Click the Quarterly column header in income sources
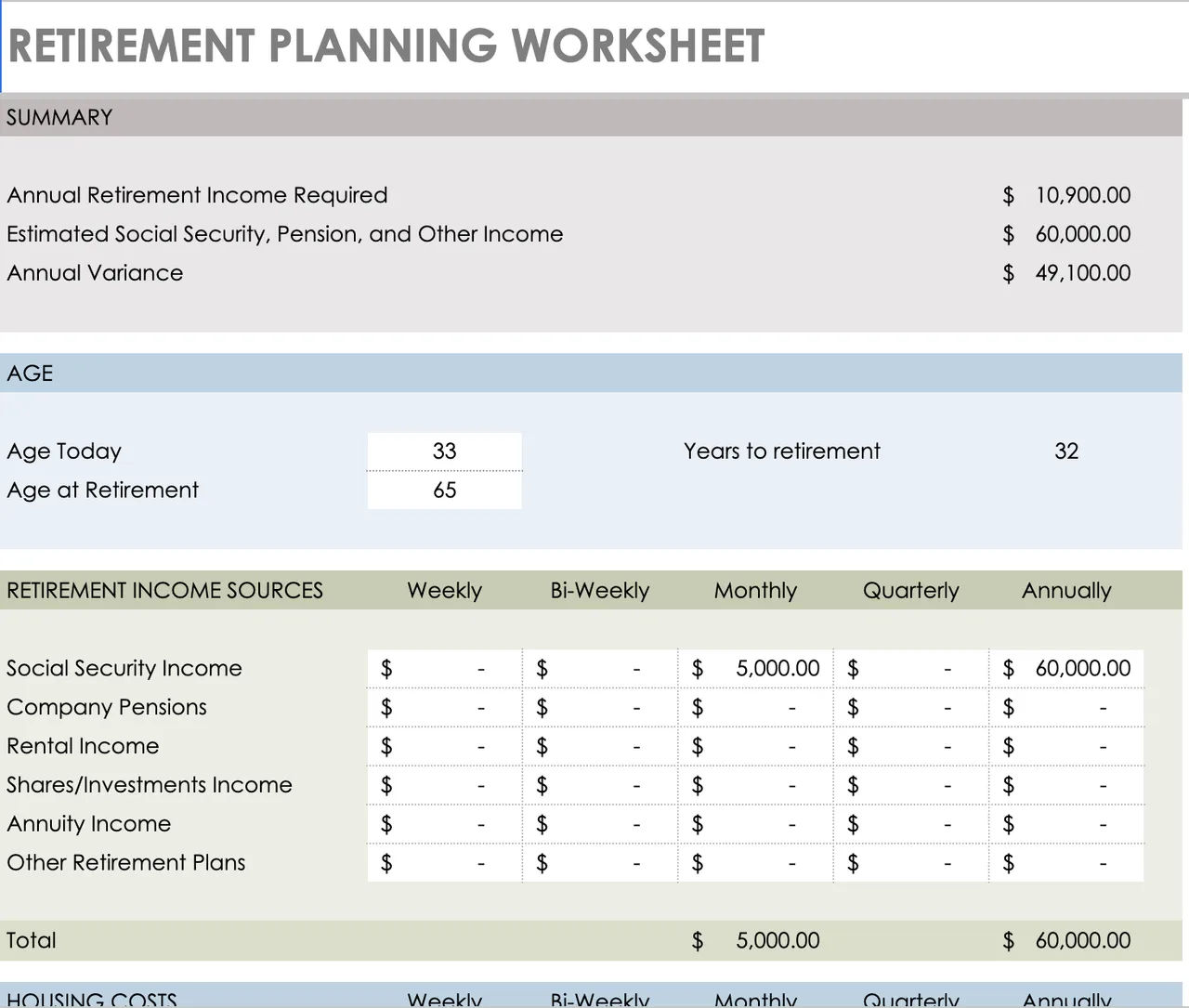 coord(911,591)
